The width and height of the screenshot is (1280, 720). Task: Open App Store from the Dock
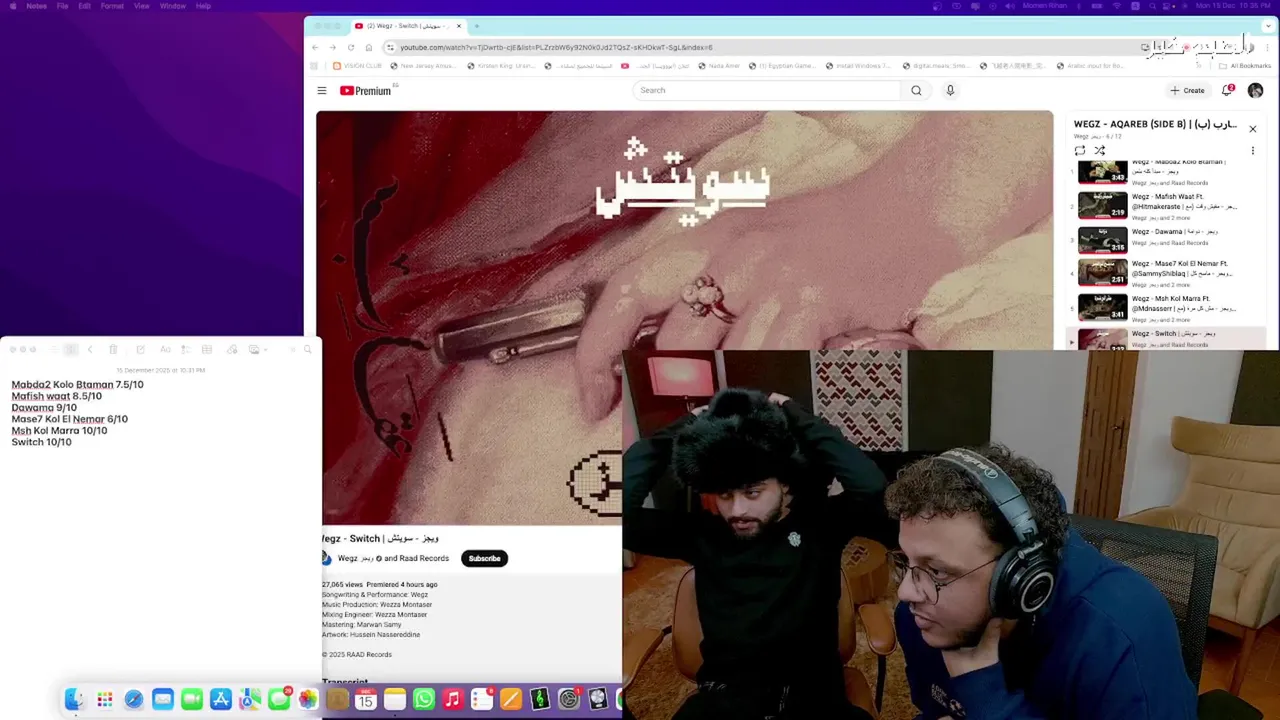point(221,699)
